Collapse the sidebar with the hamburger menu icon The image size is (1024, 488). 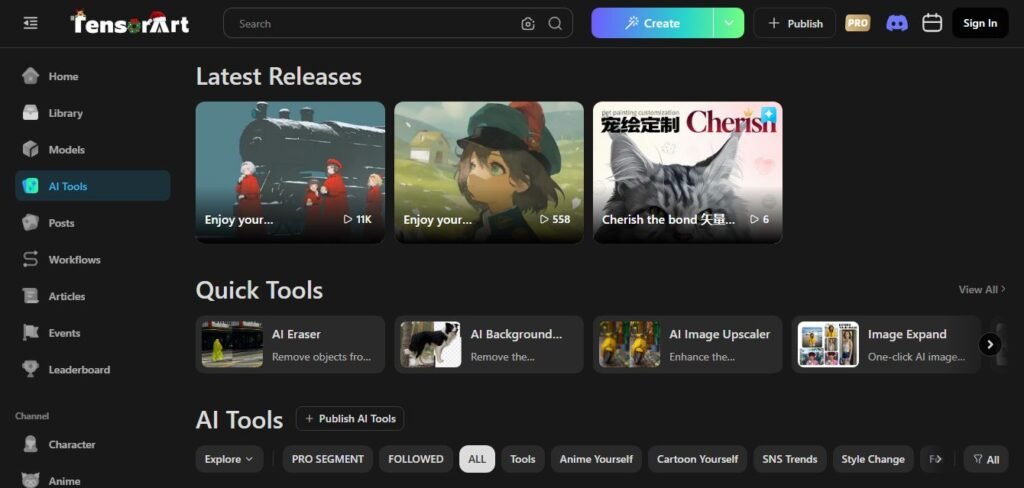pos(30,23)
